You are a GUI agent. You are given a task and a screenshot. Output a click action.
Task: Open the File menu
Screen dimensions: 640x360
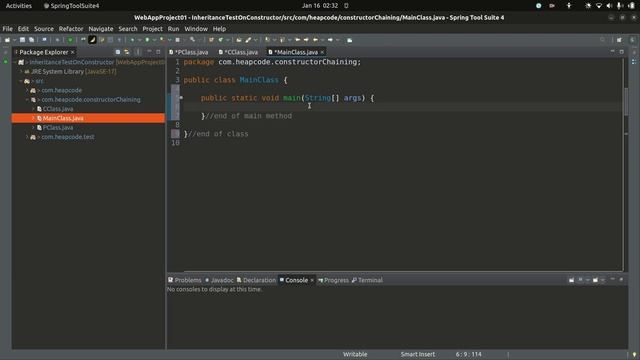(x=7, y=29)
